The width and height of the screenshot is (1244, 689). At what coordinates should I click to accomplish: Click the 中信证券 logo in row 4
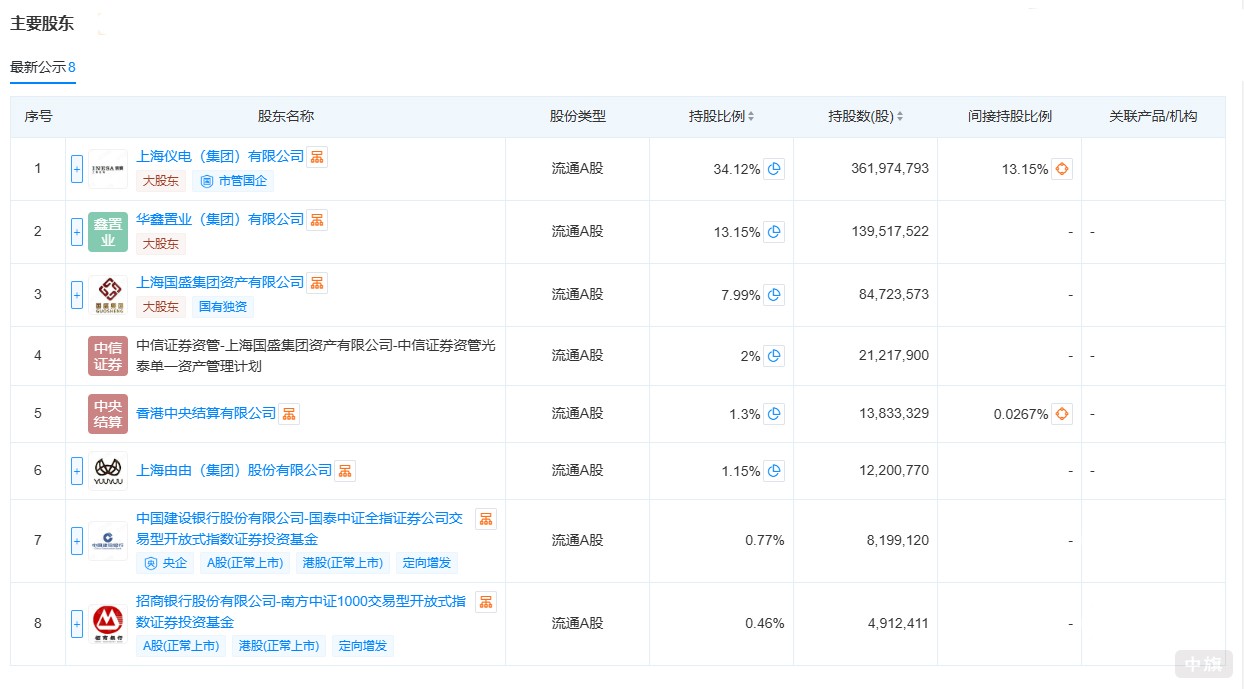(107, 355)
